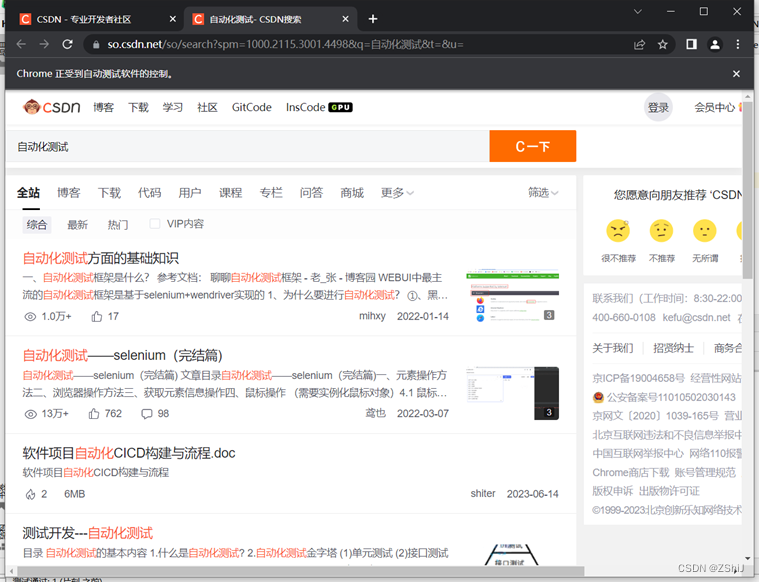Screen dimensions: 759x582
Task: Close the 自动化测试- CSDN搜索 tab
Action: tap(345, 19)
